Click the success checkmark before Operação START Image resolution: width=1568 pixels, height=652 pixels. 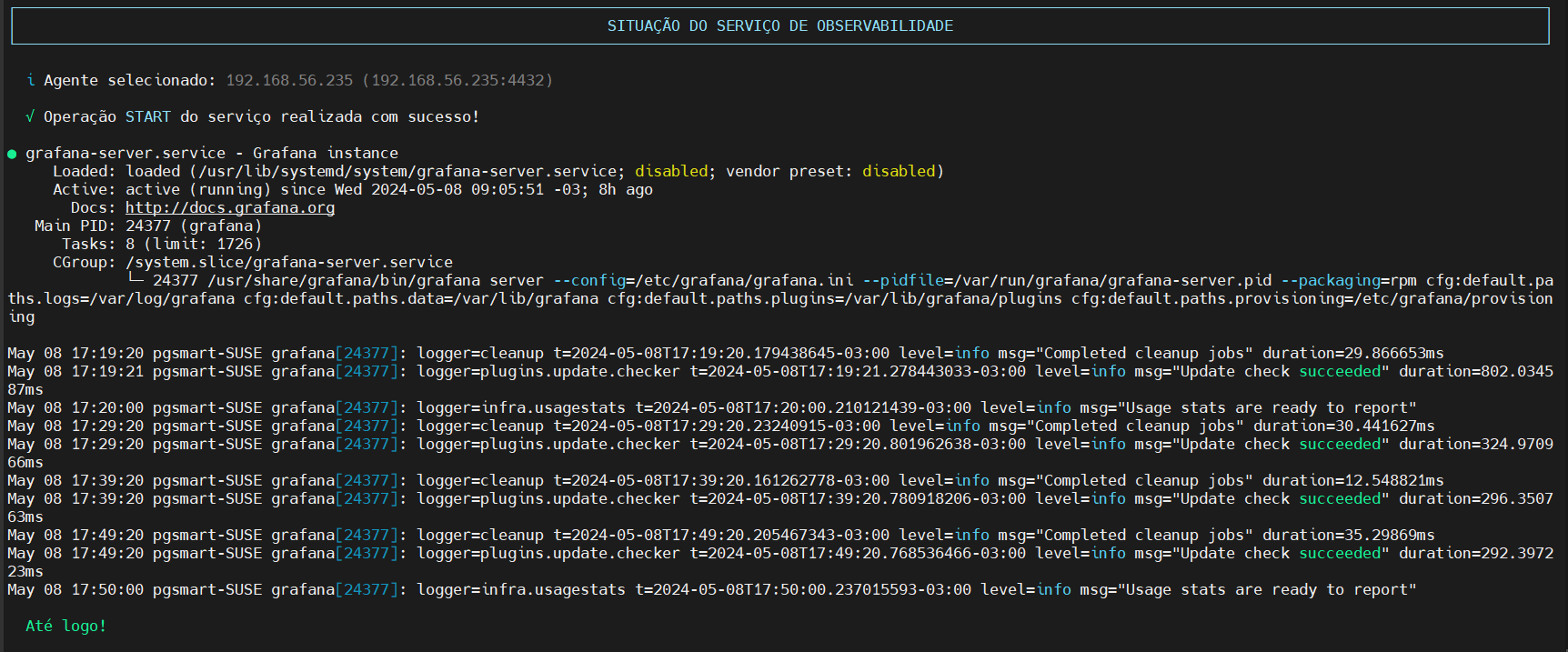[31, 116]
